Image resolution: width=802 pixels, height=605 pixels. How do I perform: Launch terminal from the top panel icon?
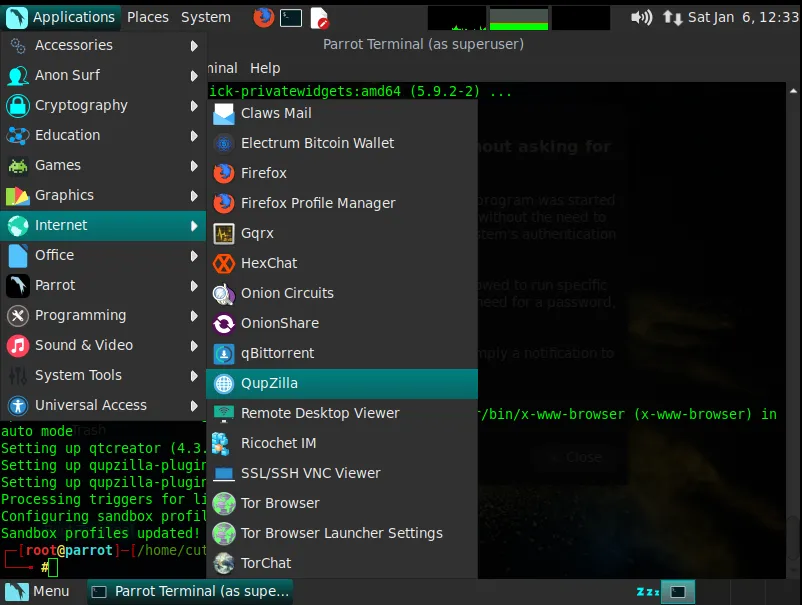(291, 18)
